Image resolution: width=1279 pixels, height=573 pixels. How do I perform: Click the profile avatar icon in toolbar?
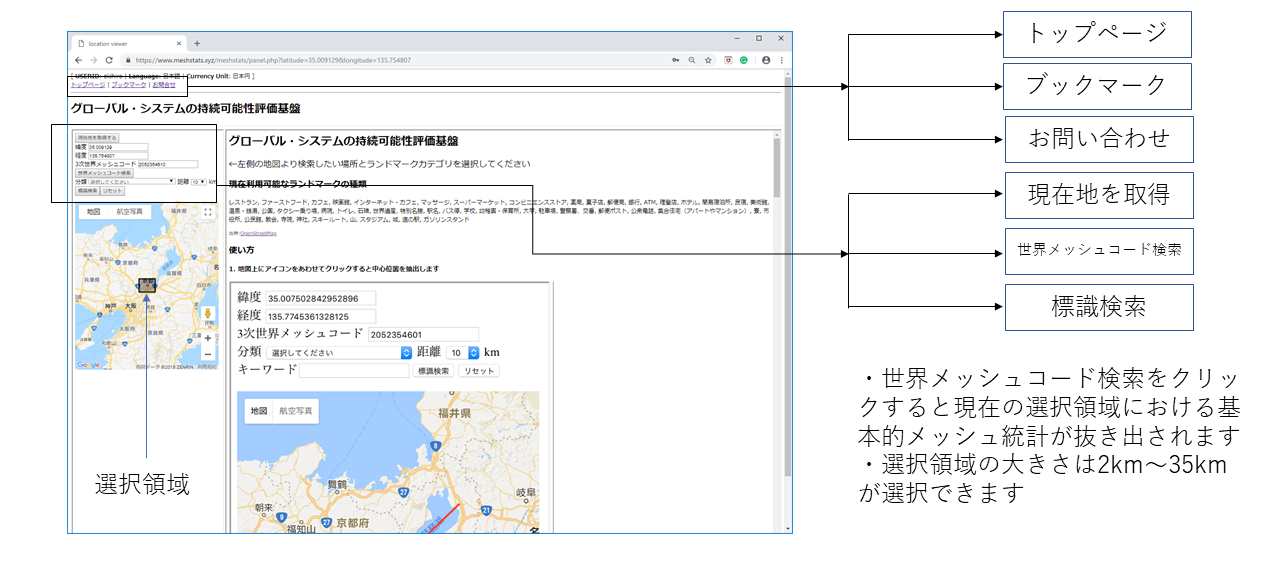766,60
